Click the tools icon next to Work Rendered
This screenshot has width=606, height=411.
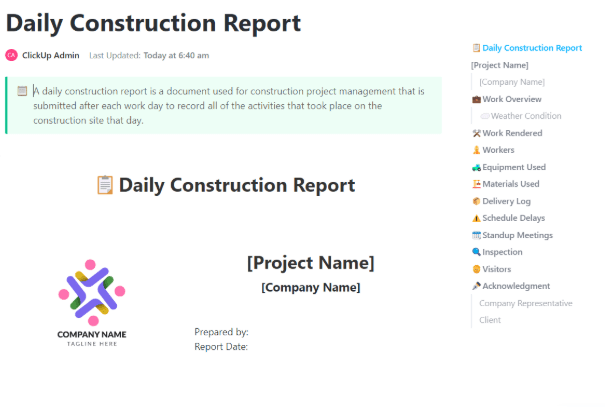[x=476, y=133]
